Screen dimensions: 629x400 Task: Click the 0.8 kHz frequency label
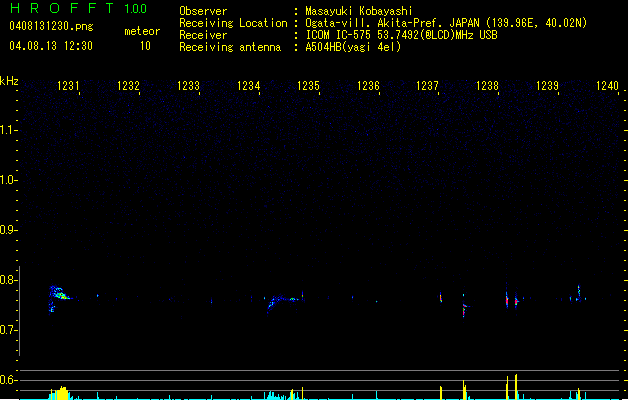[8, 280]
